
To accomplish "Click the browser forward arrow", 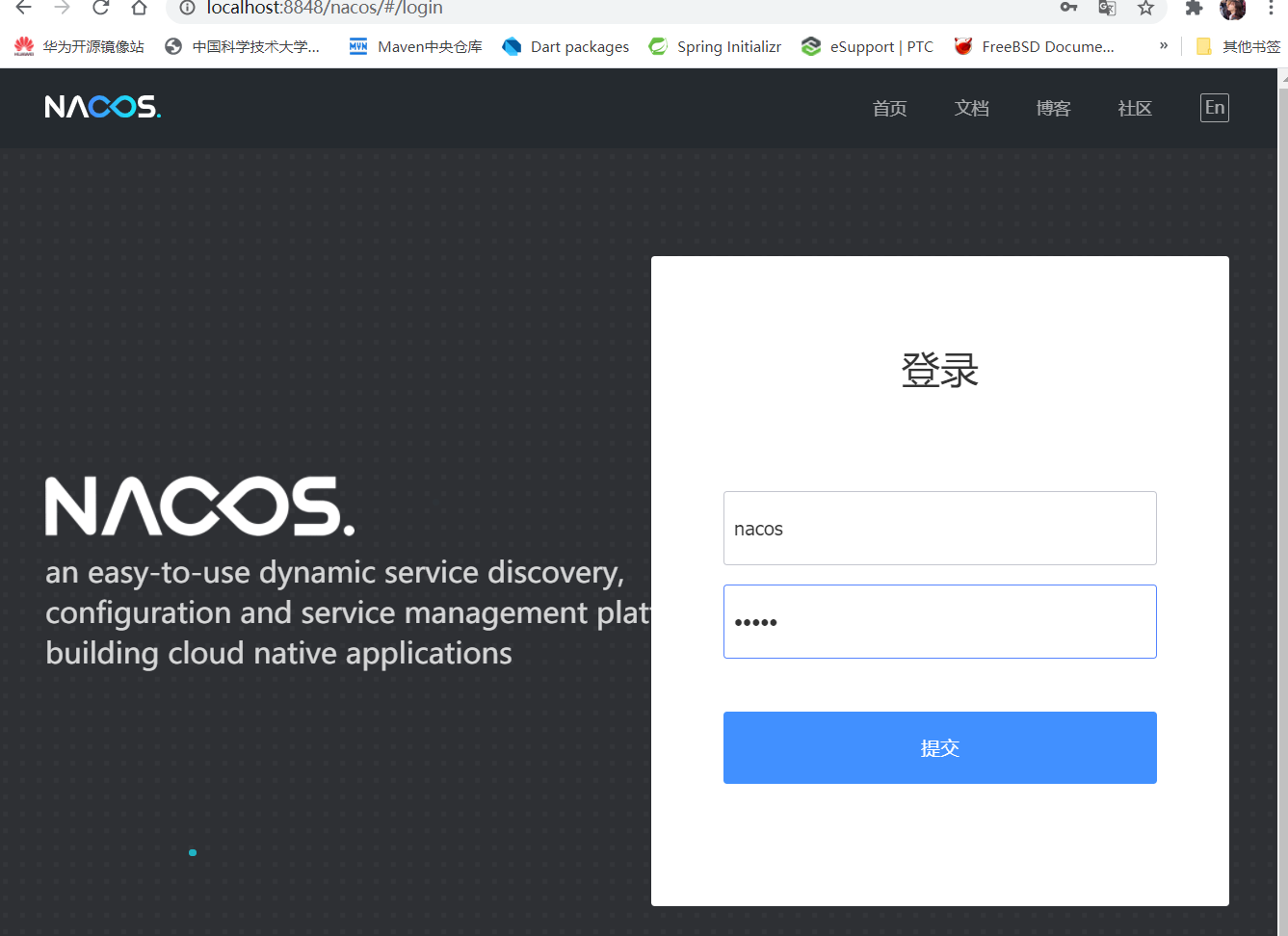I will pyautogui.click(x=63, y=8).
